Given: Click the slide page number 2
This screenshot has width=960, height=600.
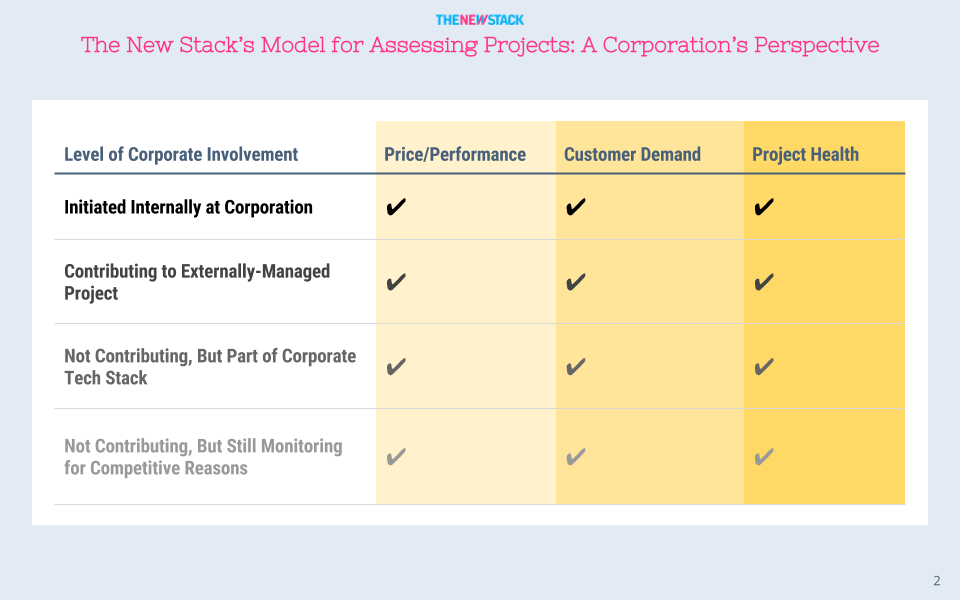Looking at the screenshot, I should (x=937, y=580).
